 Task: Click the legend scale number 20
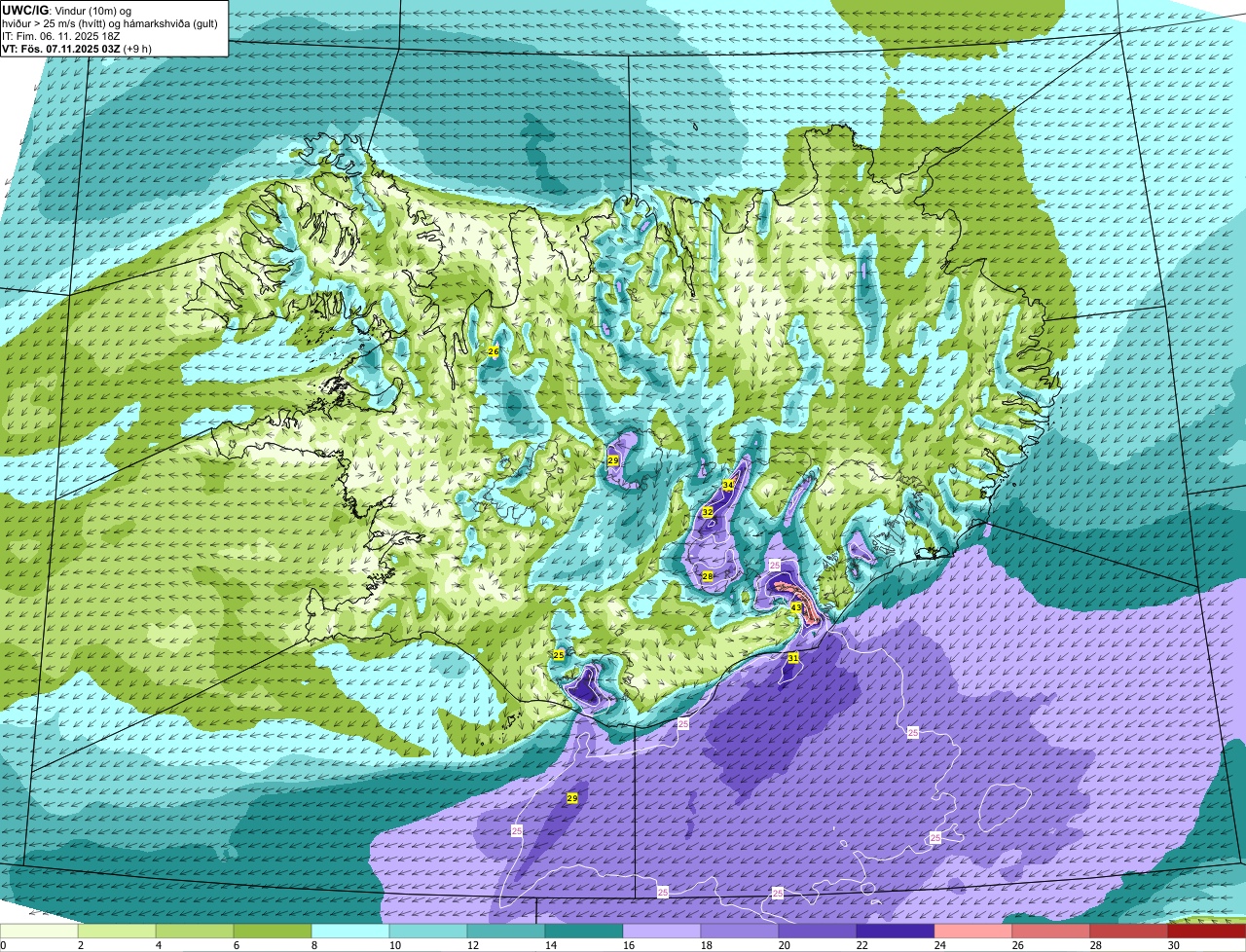coord(784,945)
